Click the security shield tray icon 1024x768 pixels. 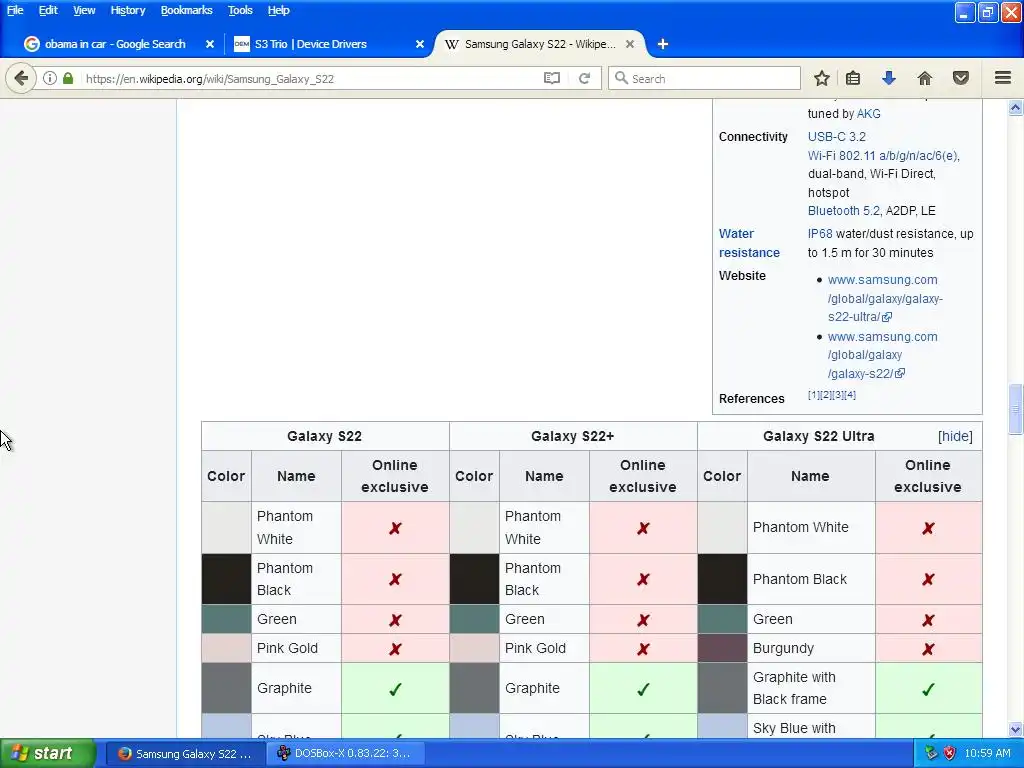pyautogui.click(x=950, y=753)
